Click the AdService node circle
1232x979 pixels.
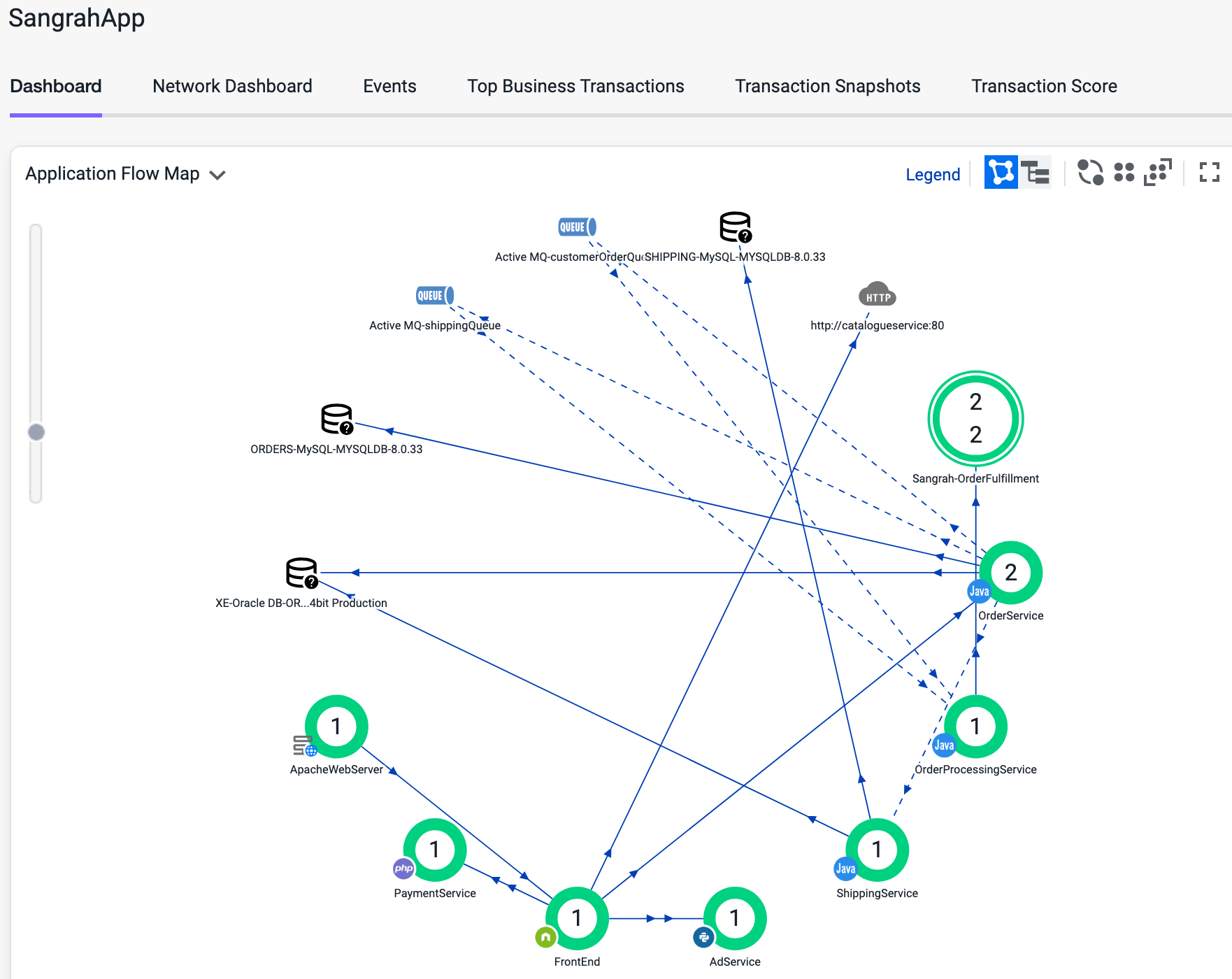tap(735, 918)
